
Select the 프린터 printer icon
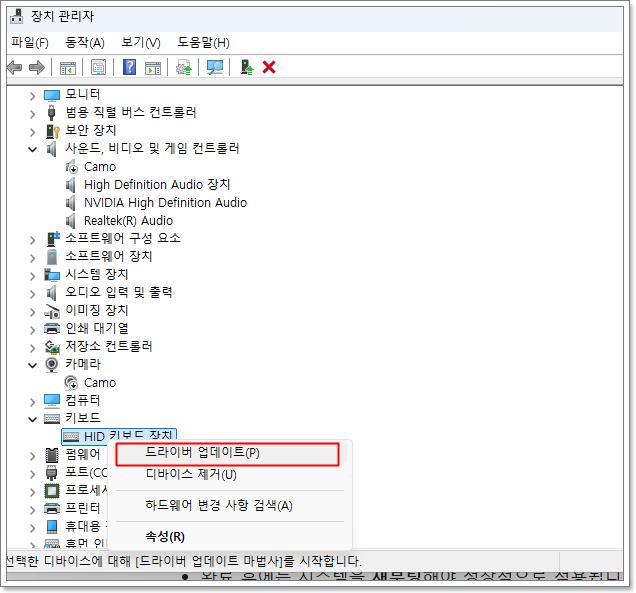pos(52,508)
